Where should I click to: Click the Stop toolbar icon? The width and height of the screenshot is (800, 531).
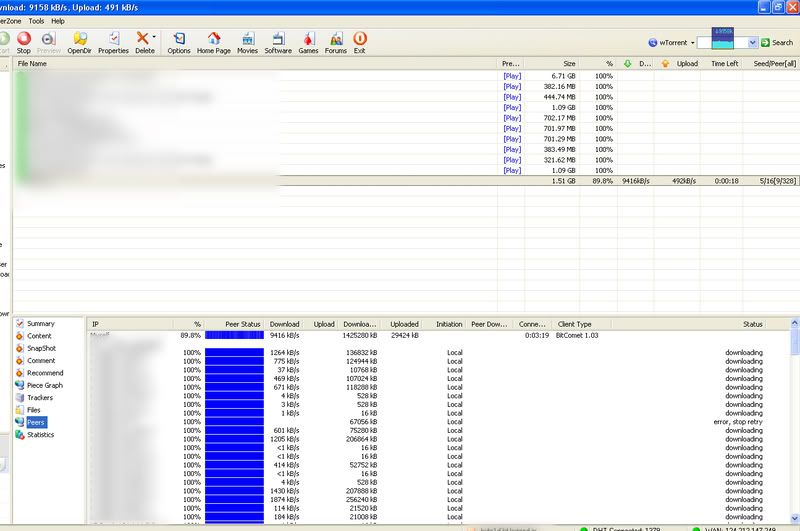tap(23, 43)
